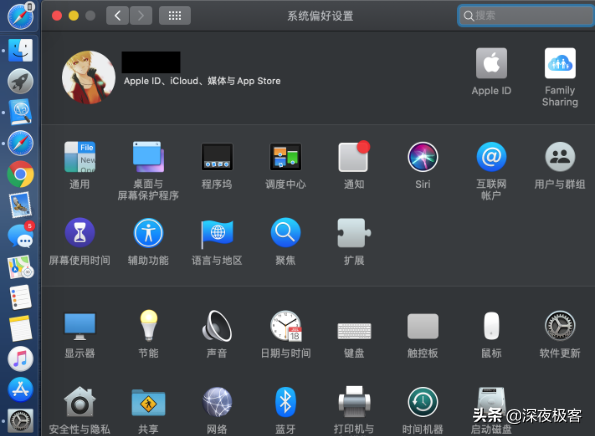
Task: Open the Apple ID pane
Action: (x=491, y=63)
